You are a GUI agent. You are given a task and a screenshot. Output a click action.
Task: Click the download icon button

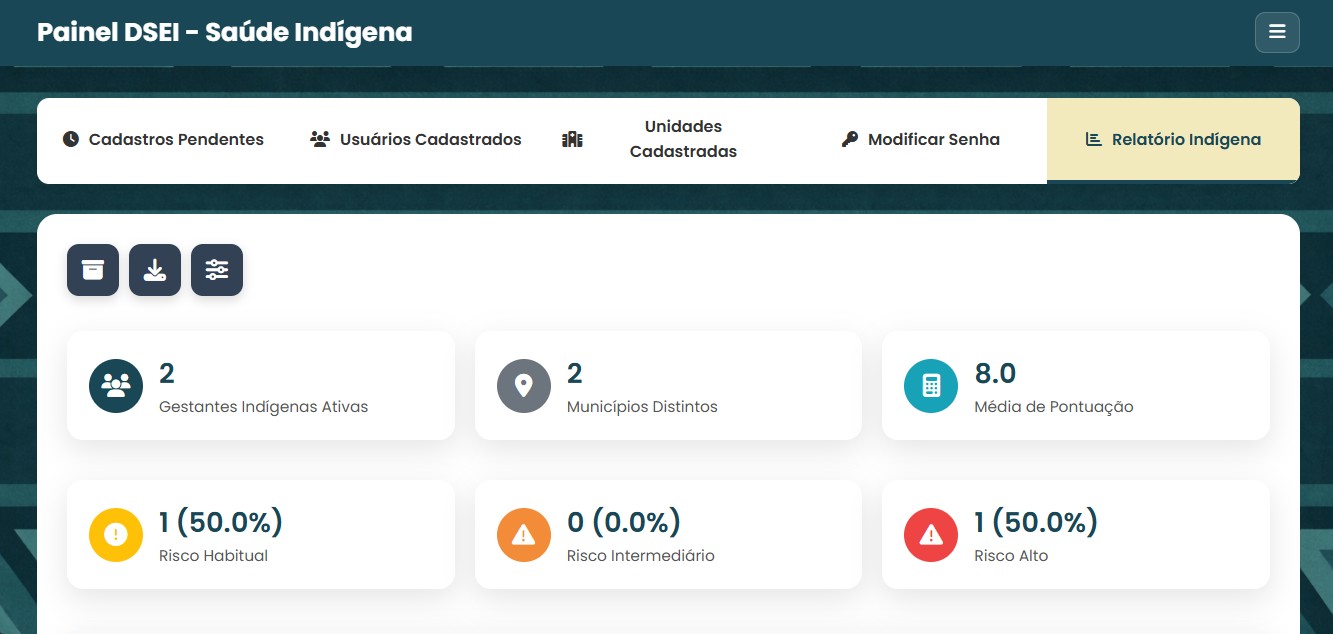click(155, 270)
